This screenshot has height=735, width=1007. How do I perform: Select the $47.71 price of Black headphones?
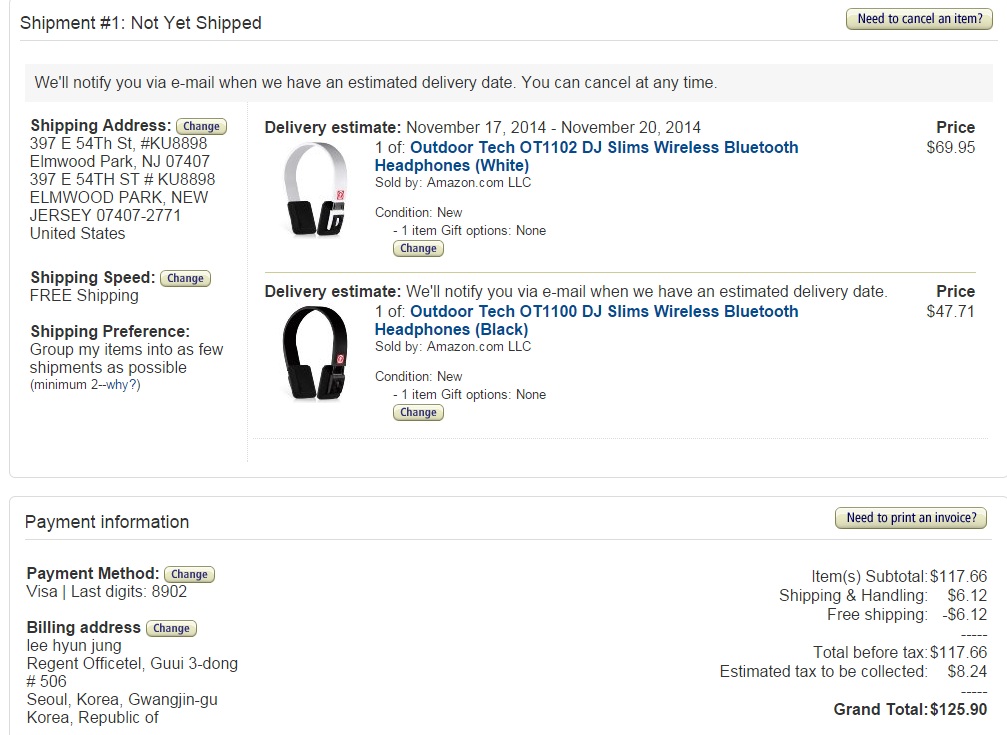pos(950,312)
